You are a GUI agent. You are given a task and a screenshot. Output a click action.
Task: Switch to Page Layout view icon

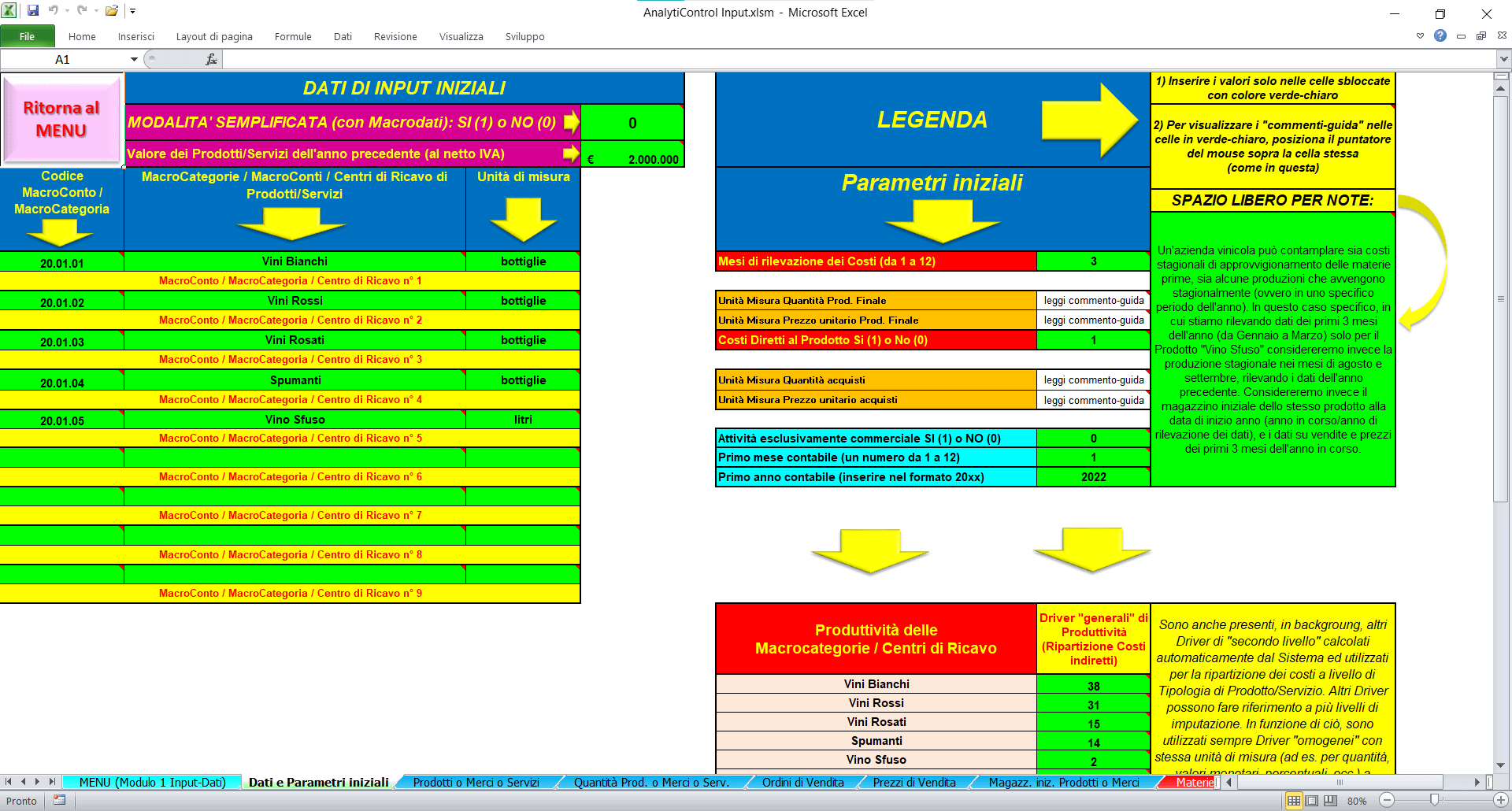[x=1312, y=801]
